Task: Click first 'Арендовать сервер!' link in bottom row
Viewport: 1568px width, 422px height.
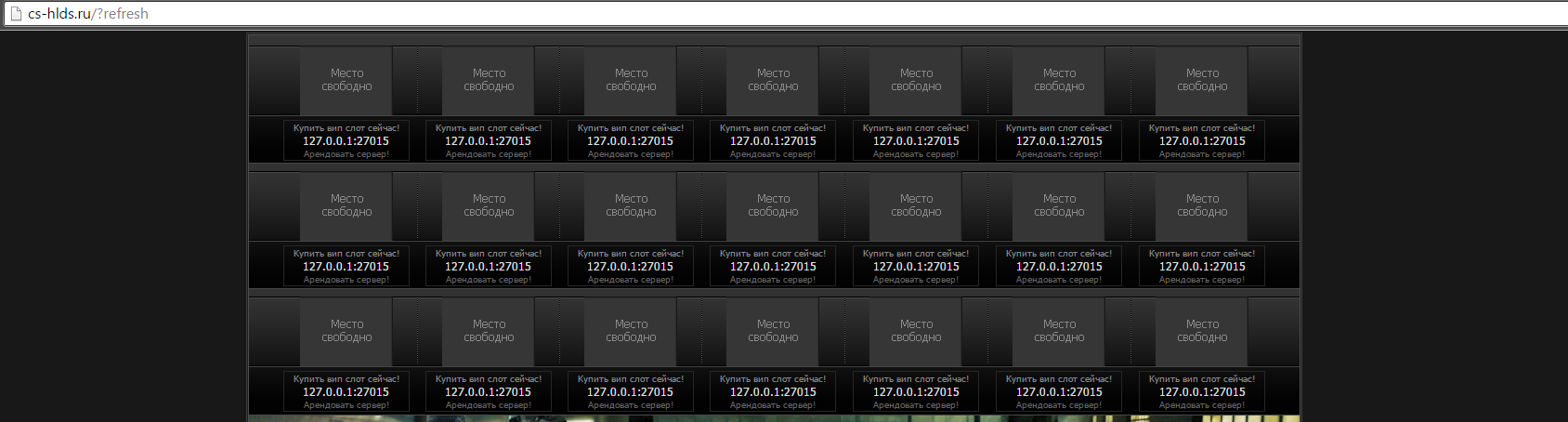Action: click(346, 405)
